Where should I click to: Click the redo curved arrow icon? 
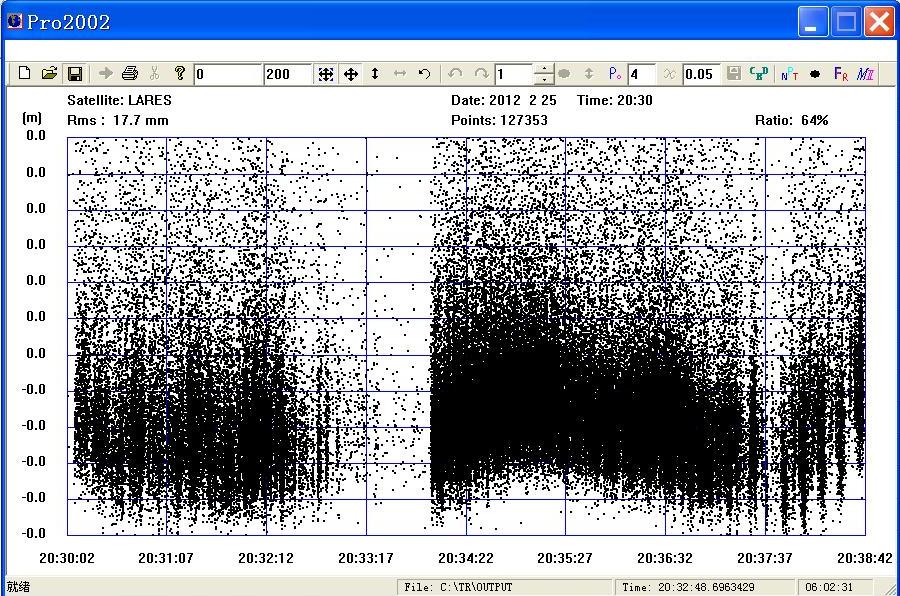coord(481,74)
